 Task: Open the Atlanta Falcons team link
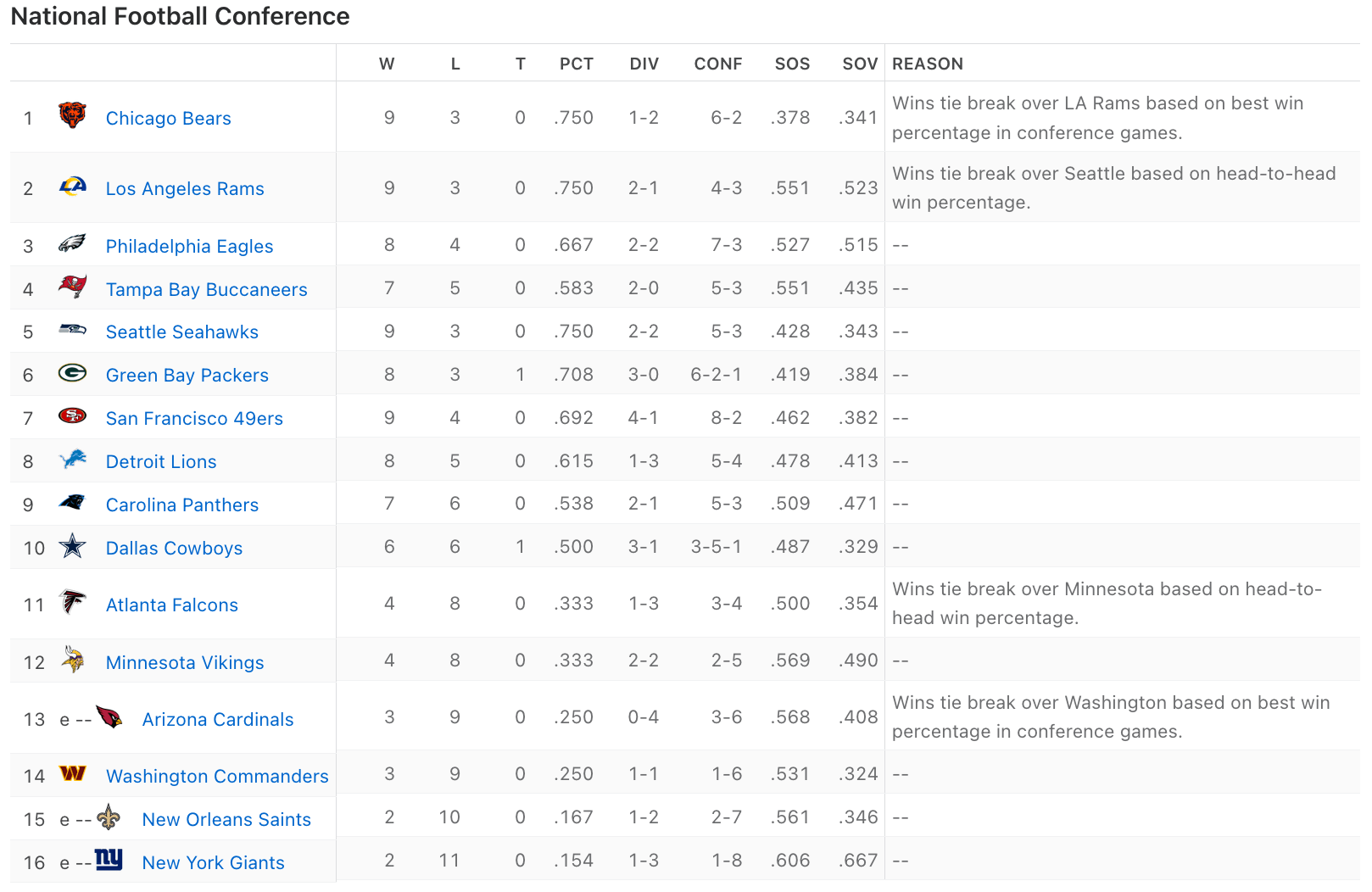[171, 605]
